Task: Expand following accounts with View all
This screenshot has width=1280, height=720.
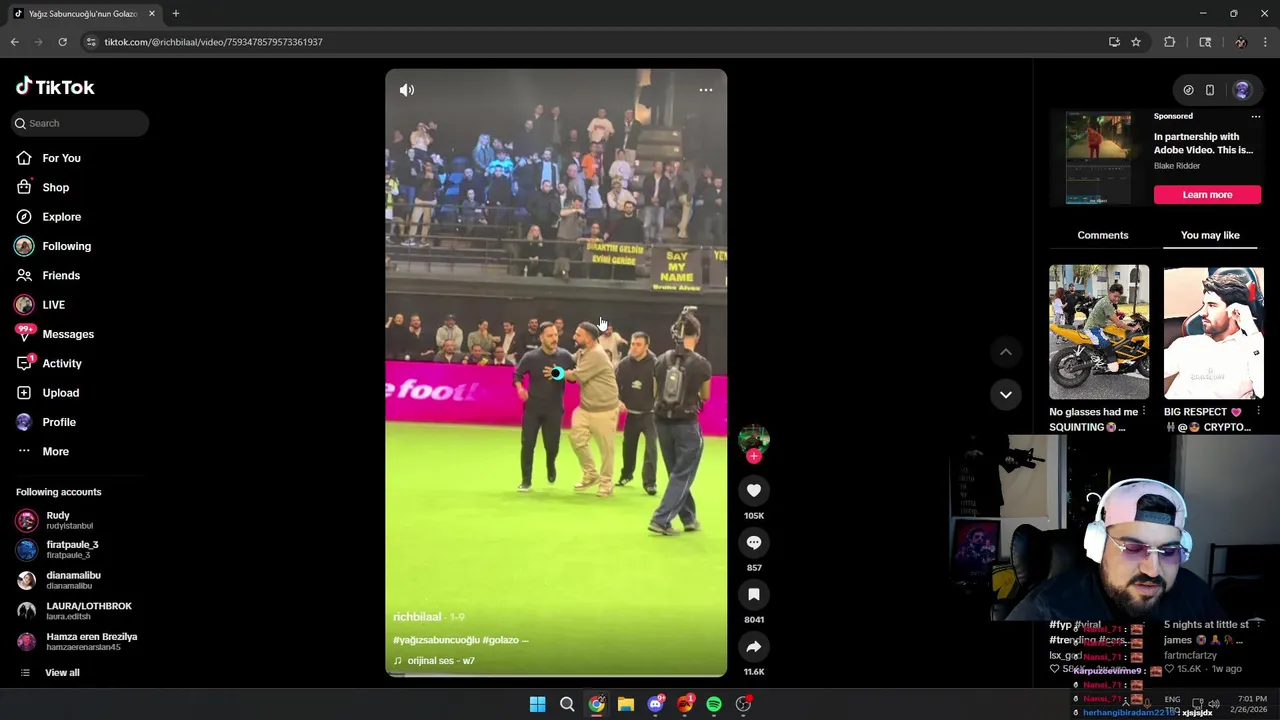Action: click(x=62, y=673)
